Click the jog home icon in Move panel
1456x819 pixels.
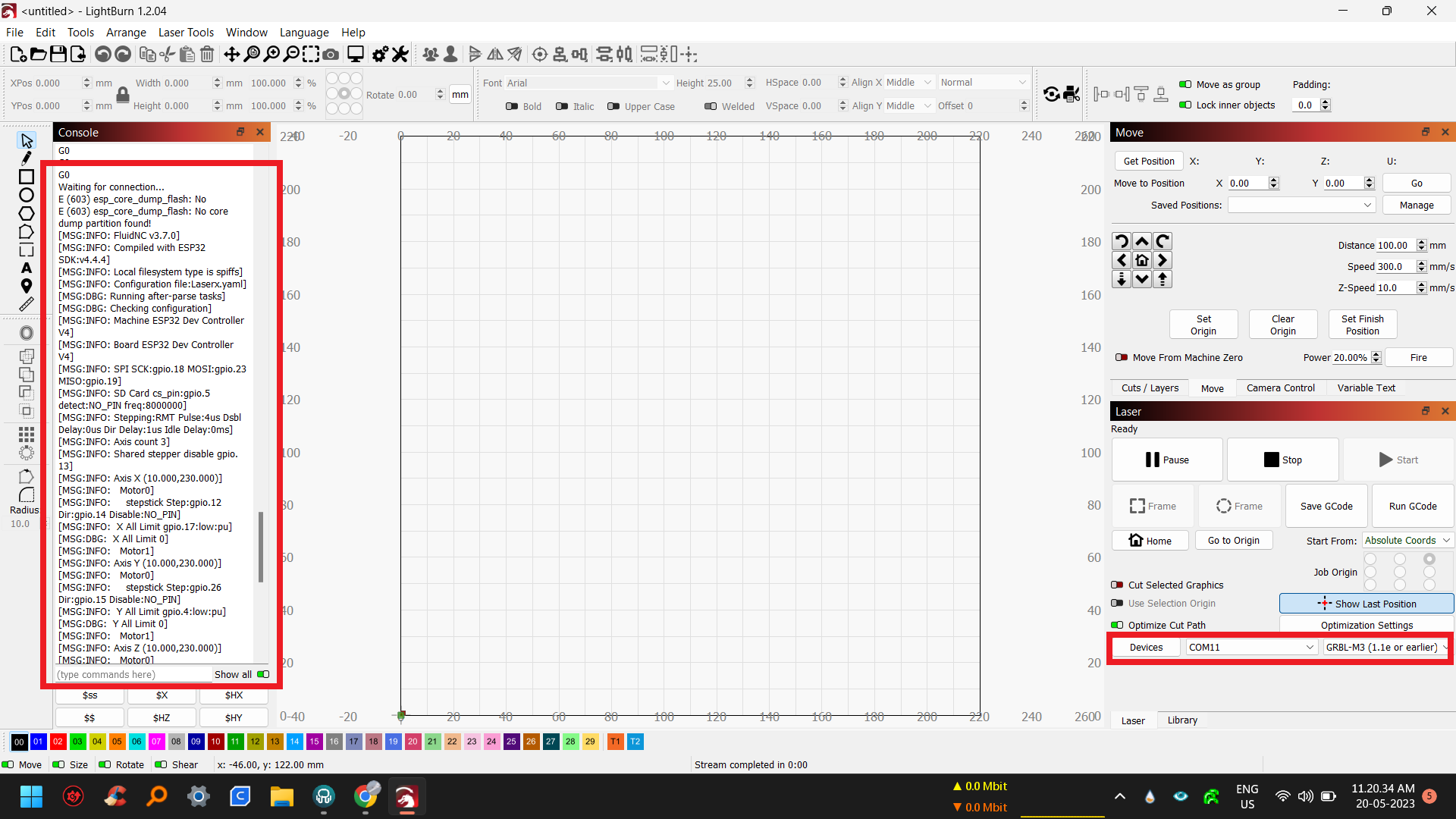tap(1142, 261)
